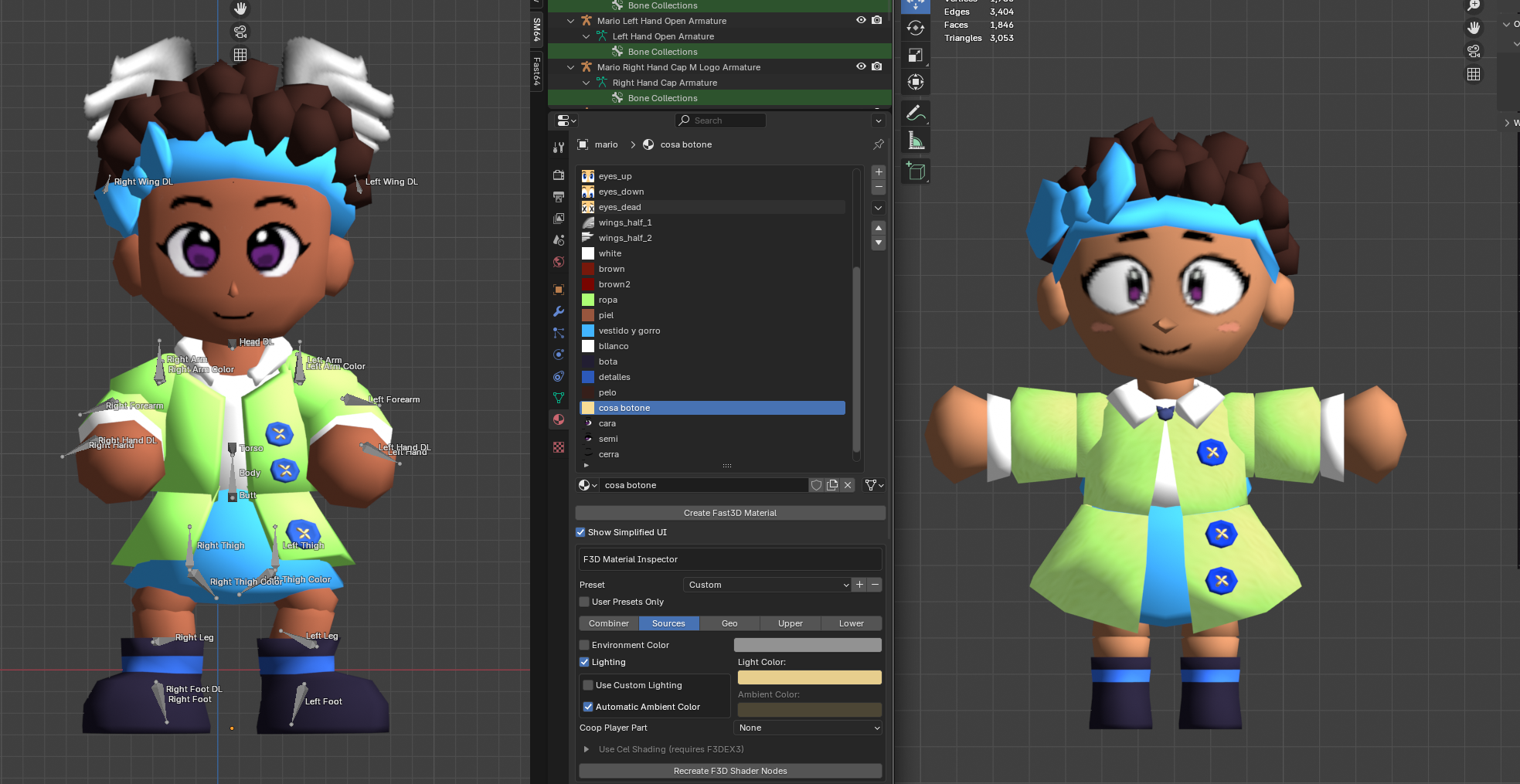This screenshot has height=784, width=1520.
Task: Open the Light Color swatch
Action: pos(809,677)
